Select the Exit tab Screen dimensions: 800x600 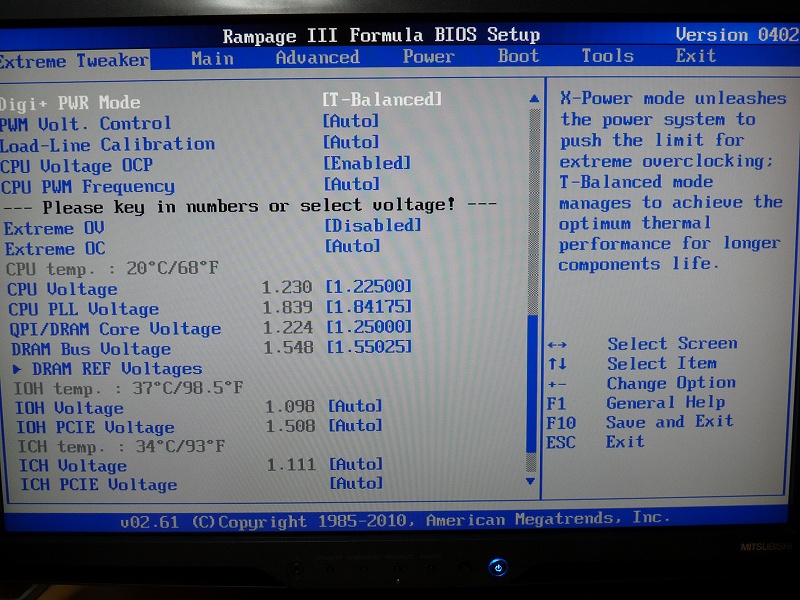pos(695,55)
